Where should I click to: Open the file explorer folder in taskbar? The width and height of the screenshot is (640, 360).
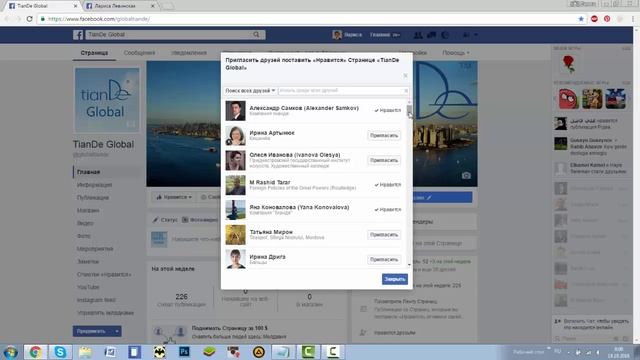click(85, 352)
